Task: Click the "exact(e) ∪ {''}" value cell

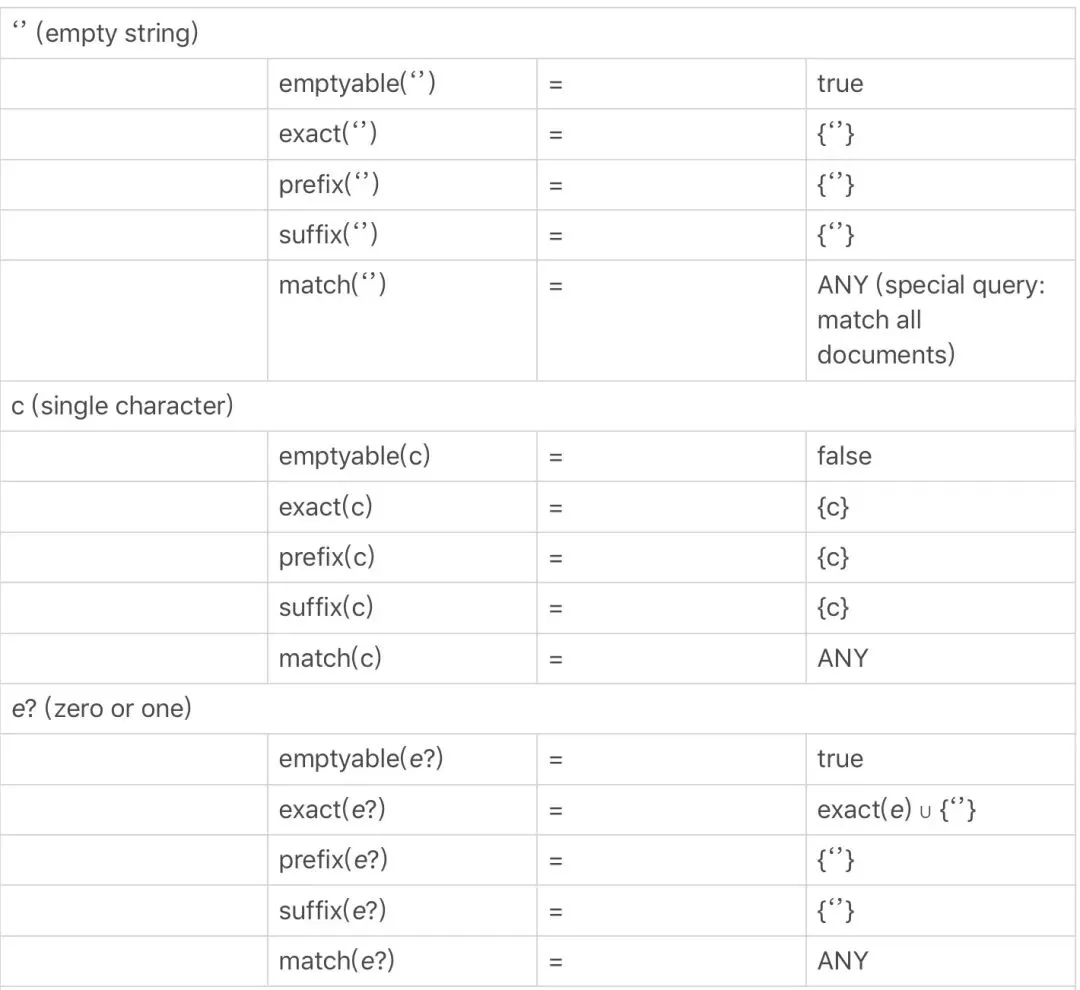Action: [x=896, y=810]
